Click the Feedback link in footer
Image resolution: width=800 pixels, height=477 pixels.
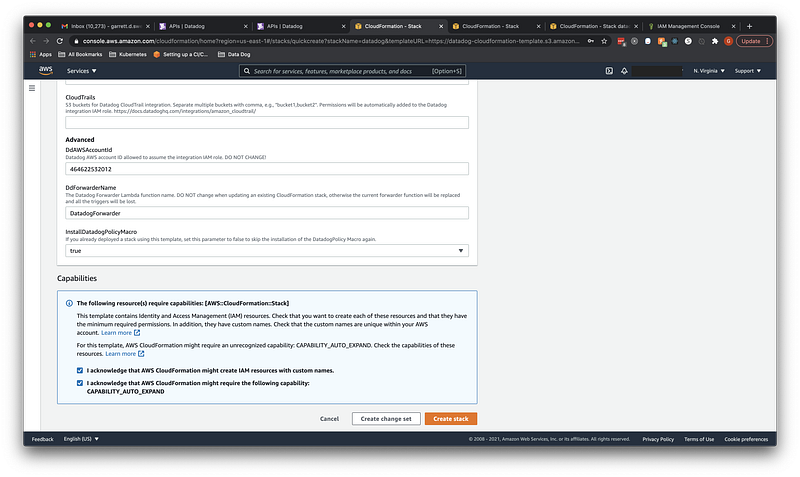point(42,439)
